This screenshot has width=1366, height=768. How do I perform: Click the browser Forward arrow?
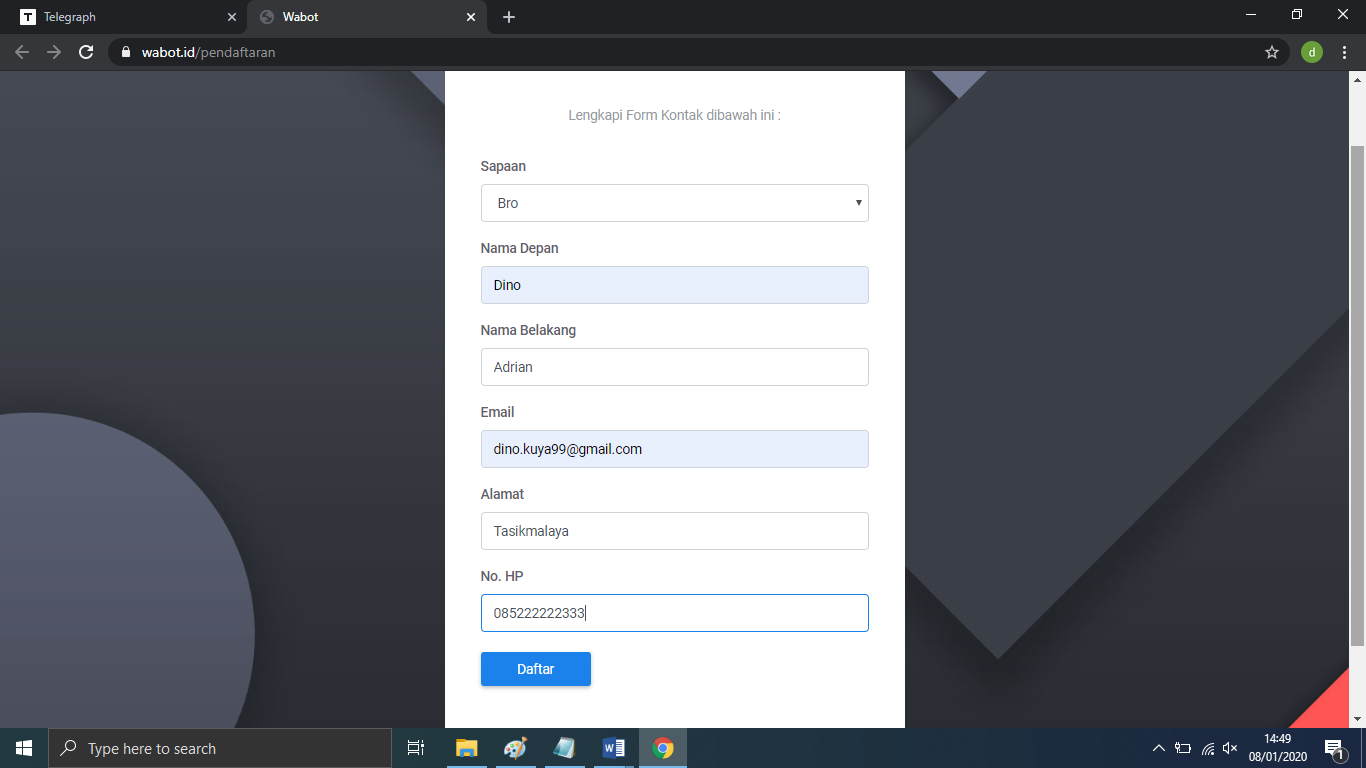tap(54, 52)
